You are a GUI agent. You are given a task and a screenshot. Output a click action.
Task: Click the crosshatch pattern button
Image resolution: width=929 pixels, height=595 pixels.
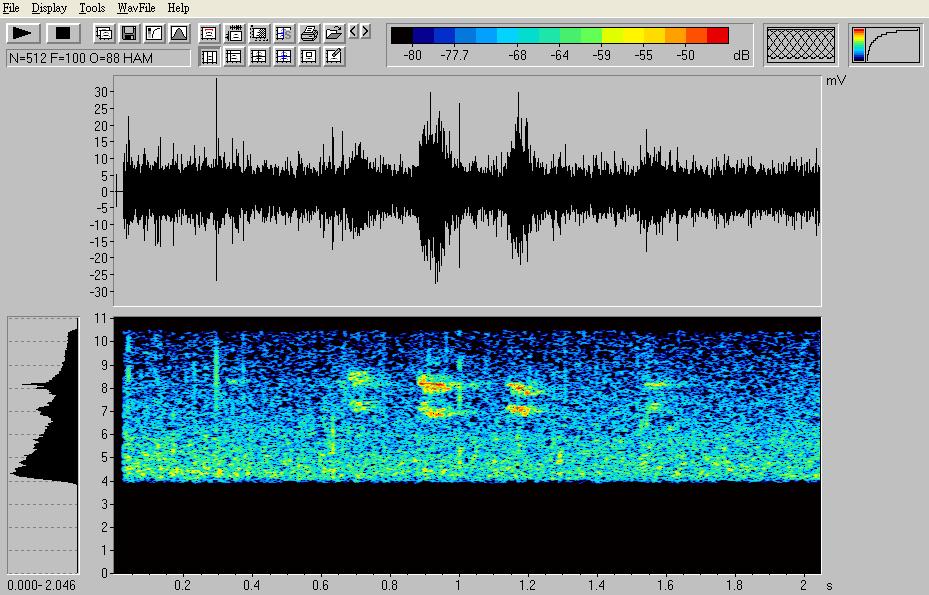pyautogui.click(x=800, y=45)
